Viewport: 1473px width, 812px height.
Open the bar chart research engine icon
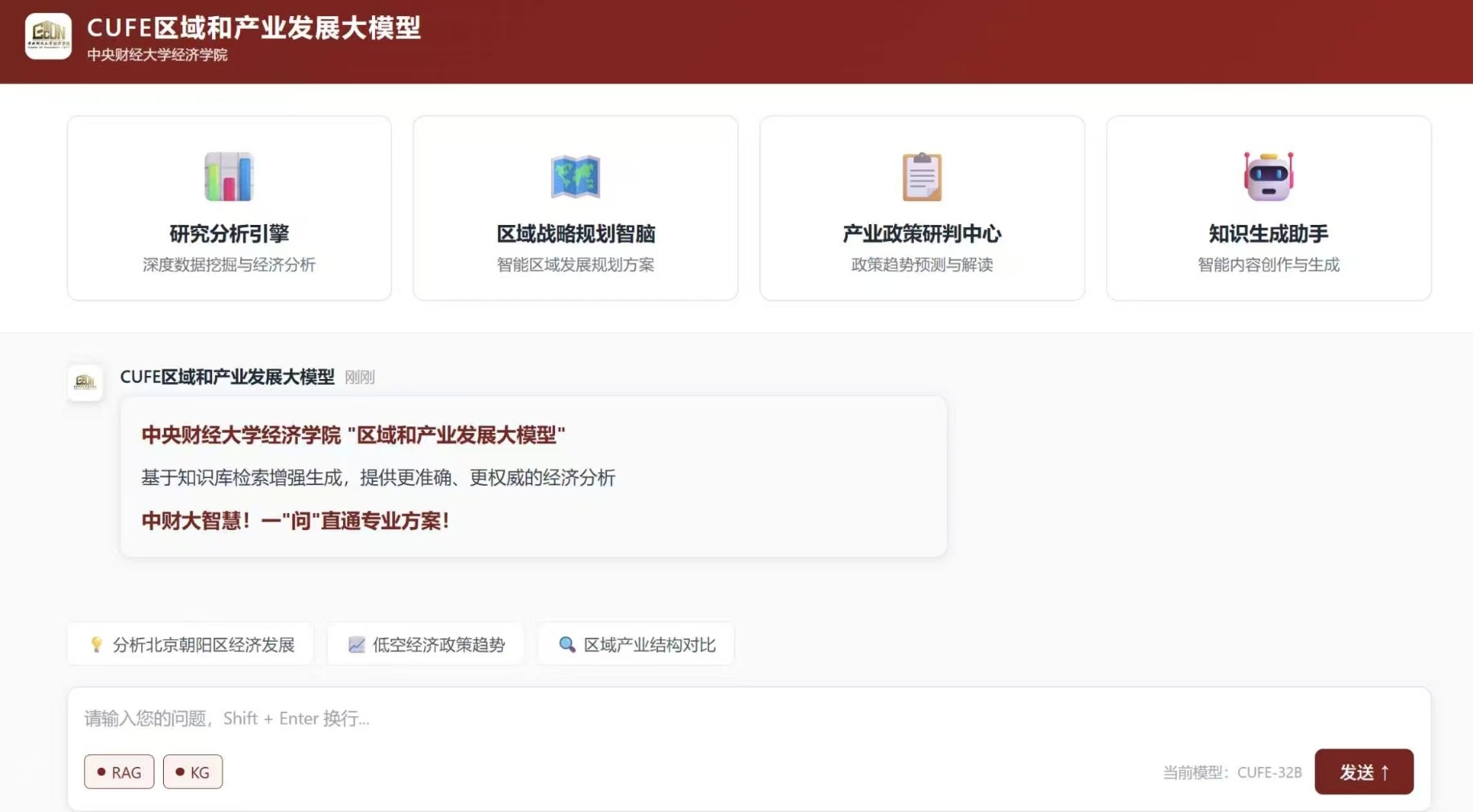(229, 176)
